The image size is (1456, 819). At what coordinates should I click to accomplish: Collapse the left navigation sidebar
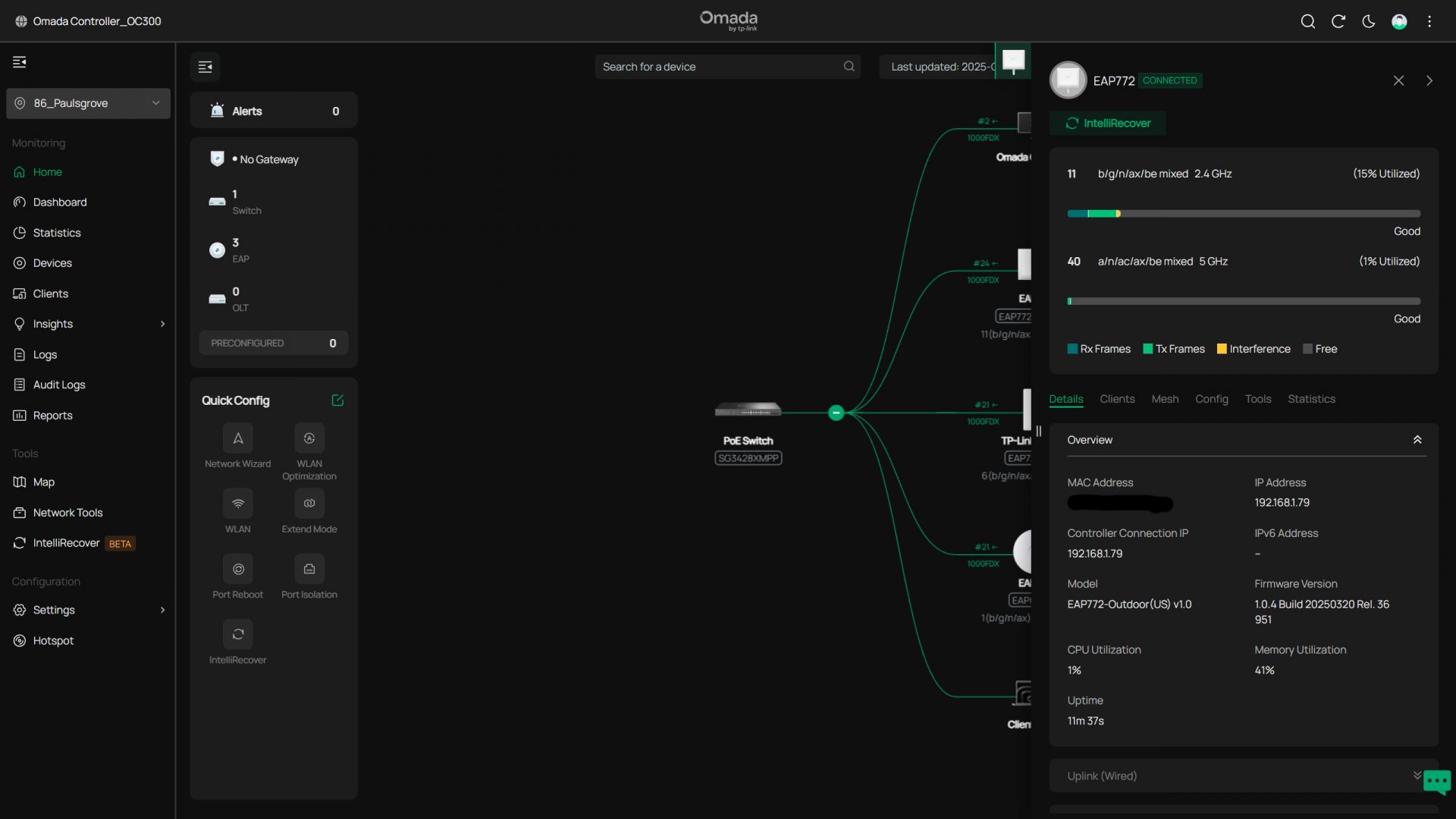pyautogui.click(x=20, y=62)
